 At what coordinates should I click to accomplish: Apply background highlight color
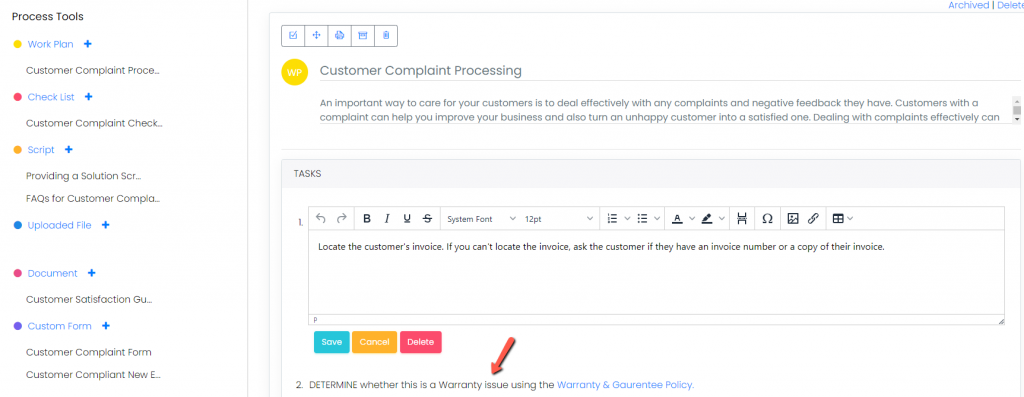coord(707,219)
